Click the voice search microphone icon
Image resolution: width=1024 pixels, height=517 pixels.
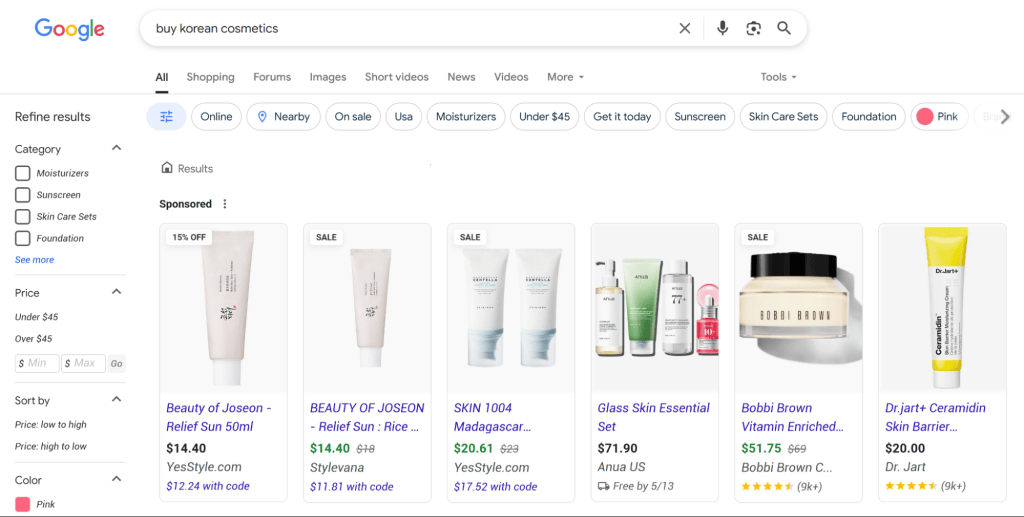coord(722,28)
